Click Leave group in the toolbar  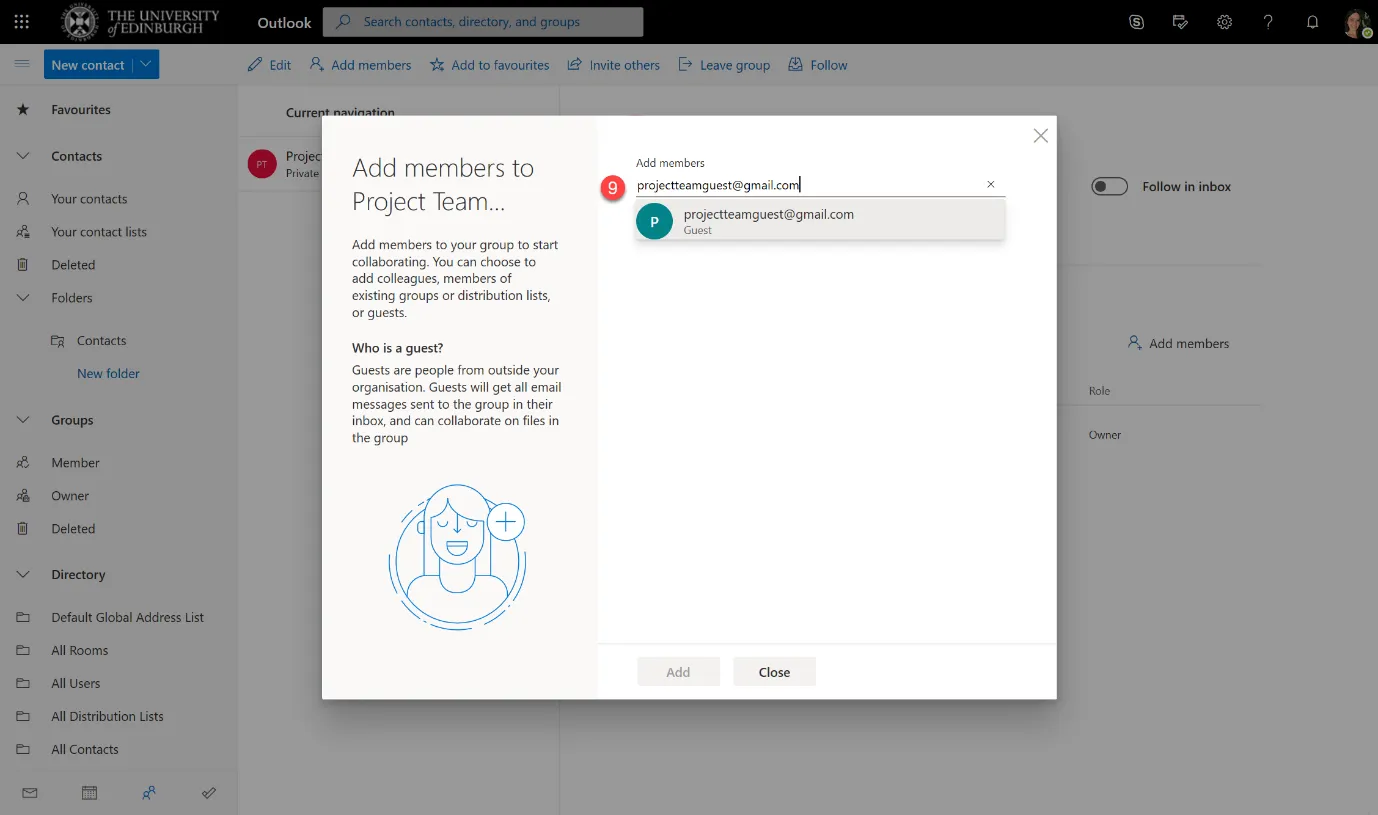coord(724,64)
